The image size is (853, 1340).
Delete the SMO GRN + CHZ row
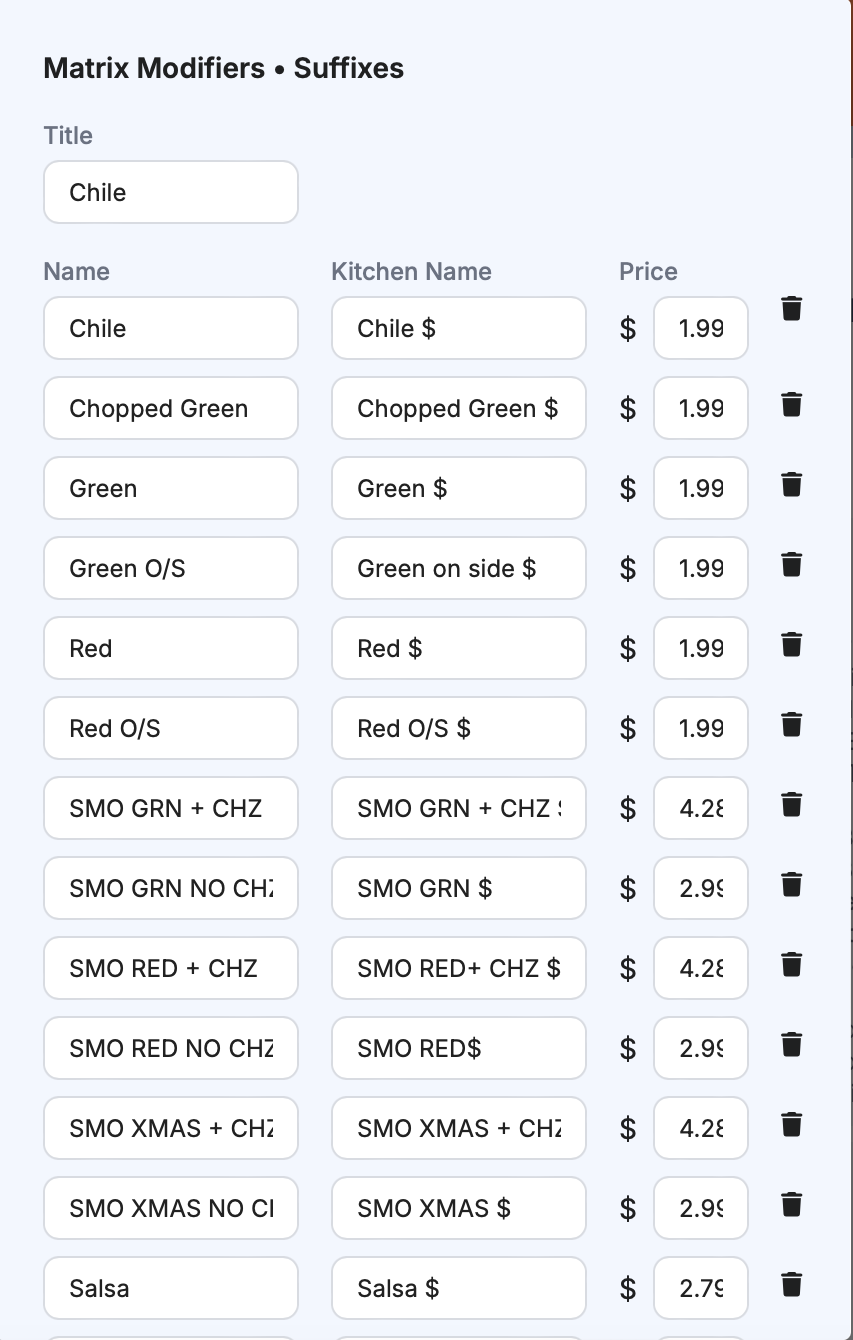pyautogui.click(x=791, y=805)
